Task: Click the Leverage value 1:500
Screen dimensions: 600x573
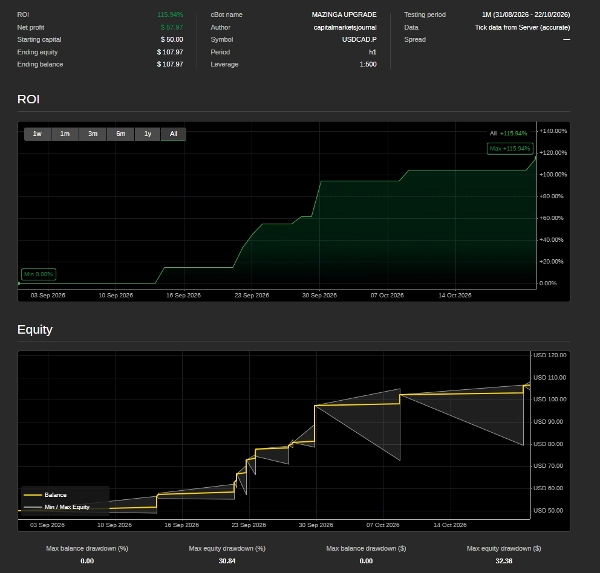Action: 368,64
